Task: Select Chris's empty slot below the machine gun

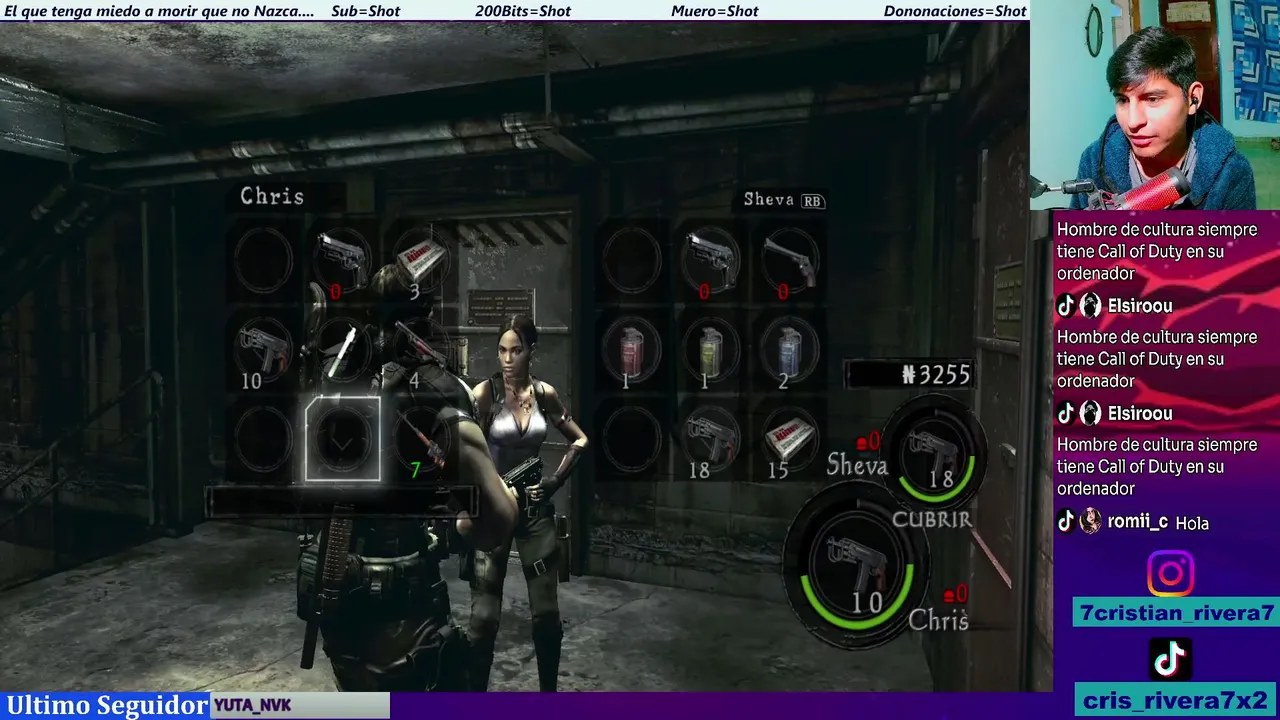Action: coord(263,439)
